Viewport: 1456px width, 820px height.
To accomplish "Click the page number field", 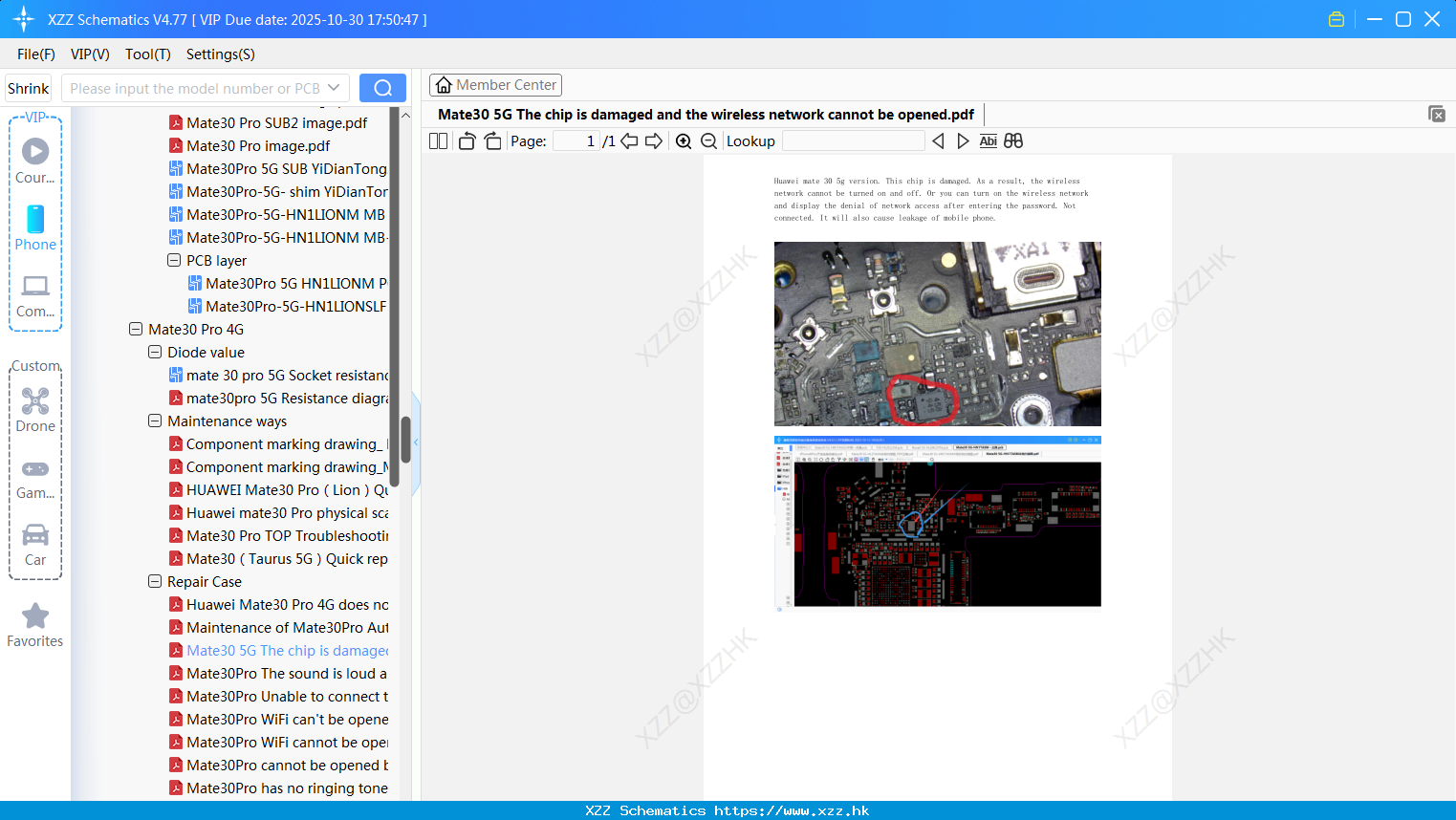I will (x=576, y=141).
